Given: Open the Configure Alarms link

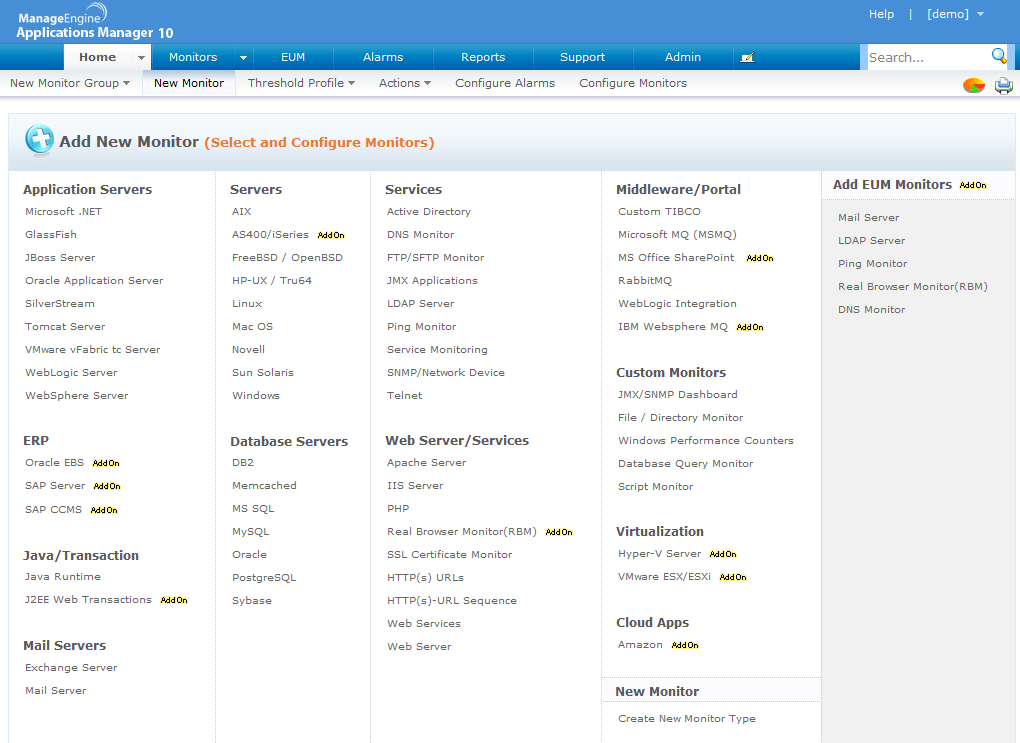Looking at the screenshot, I should pyautogui.click(x=505, y=83).
